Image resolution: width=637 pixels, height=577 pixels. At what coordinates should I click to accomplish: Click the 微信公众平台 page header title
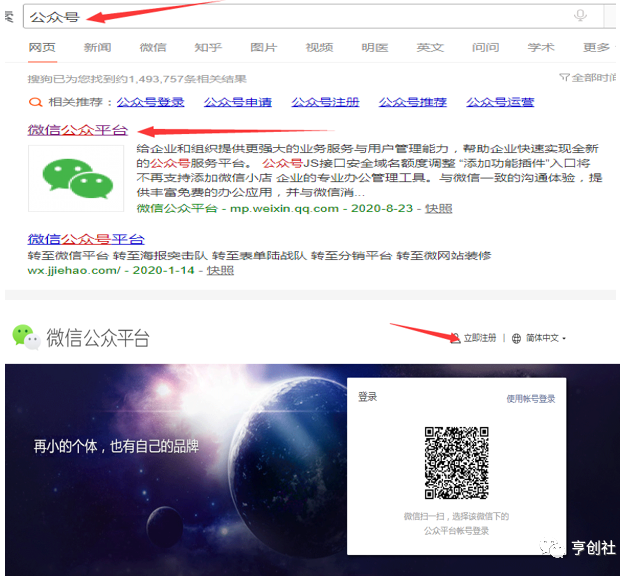click(98, 338)
